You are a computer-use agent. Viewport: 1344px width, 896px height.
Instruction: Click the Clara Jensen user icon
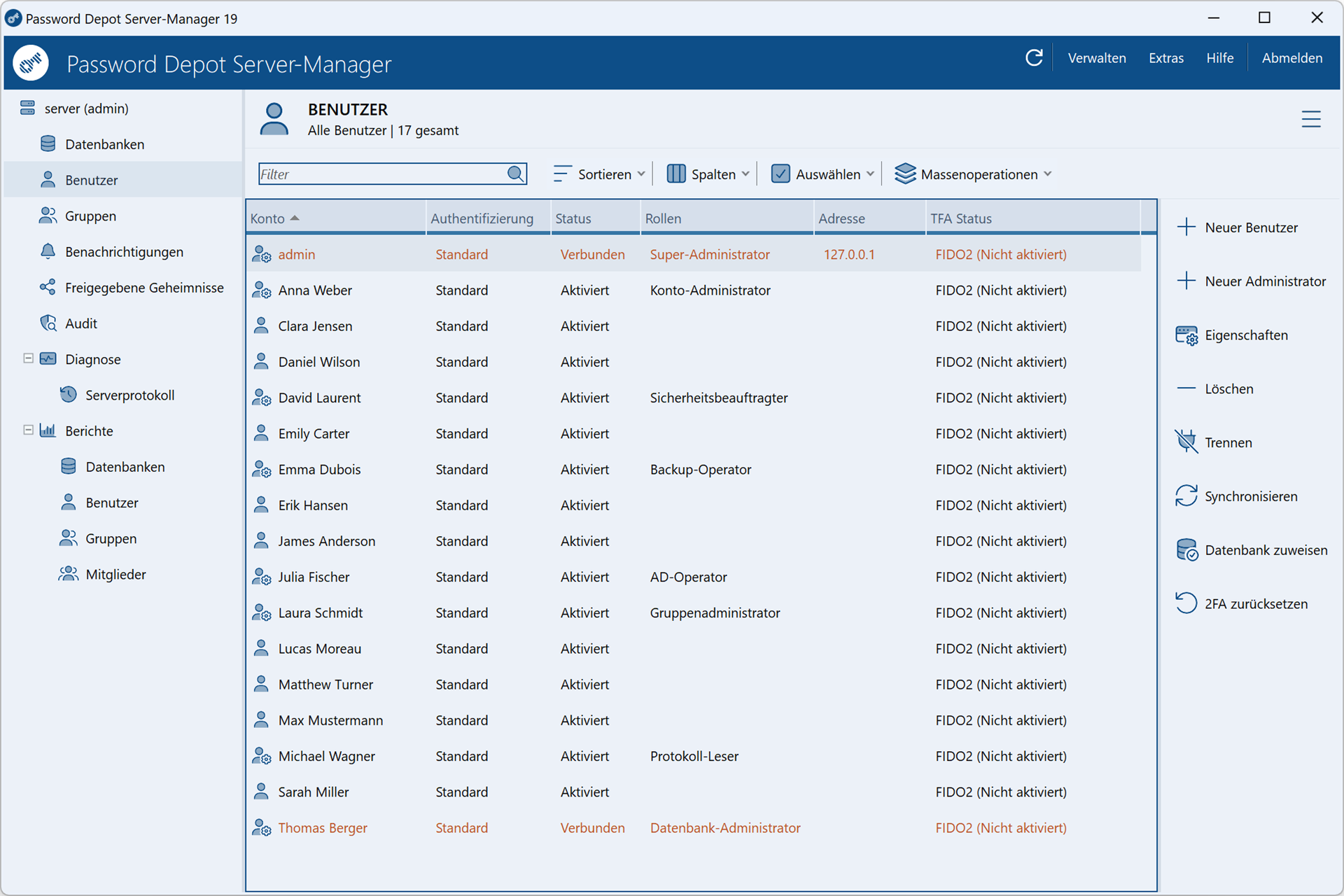pos(261,325)
